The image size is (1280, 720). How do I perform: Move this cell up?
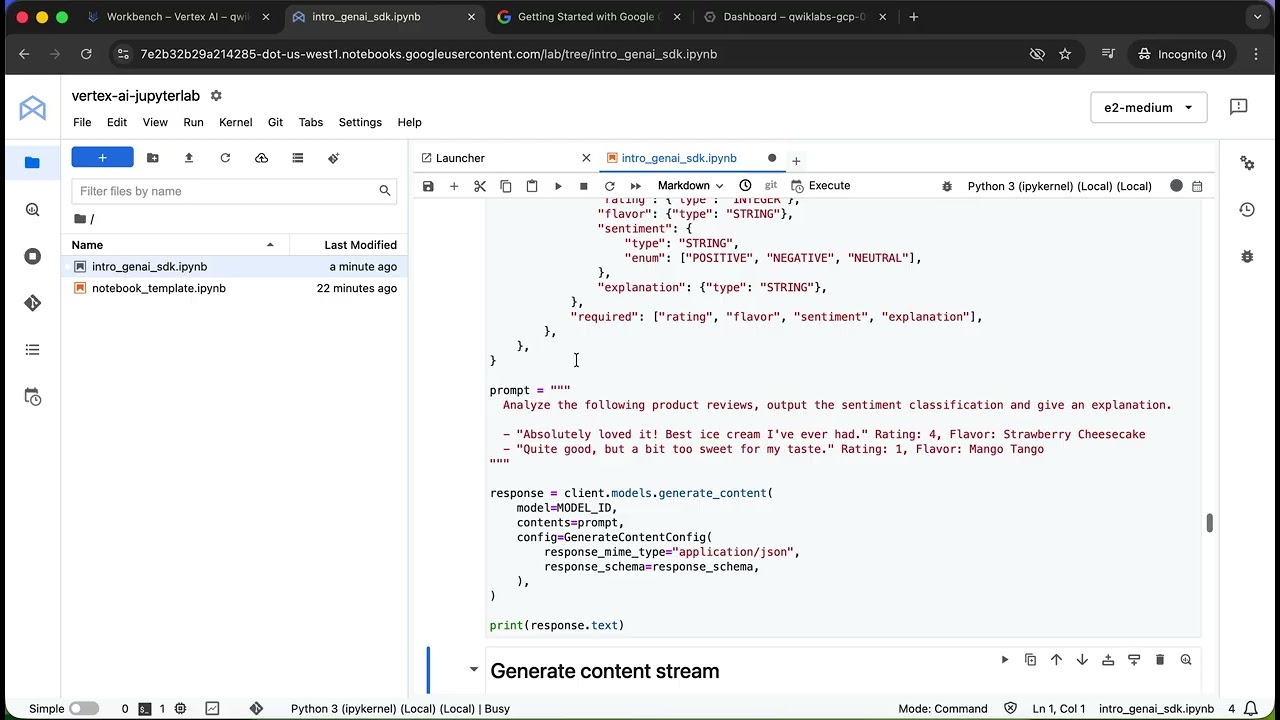coord(1056,660)
